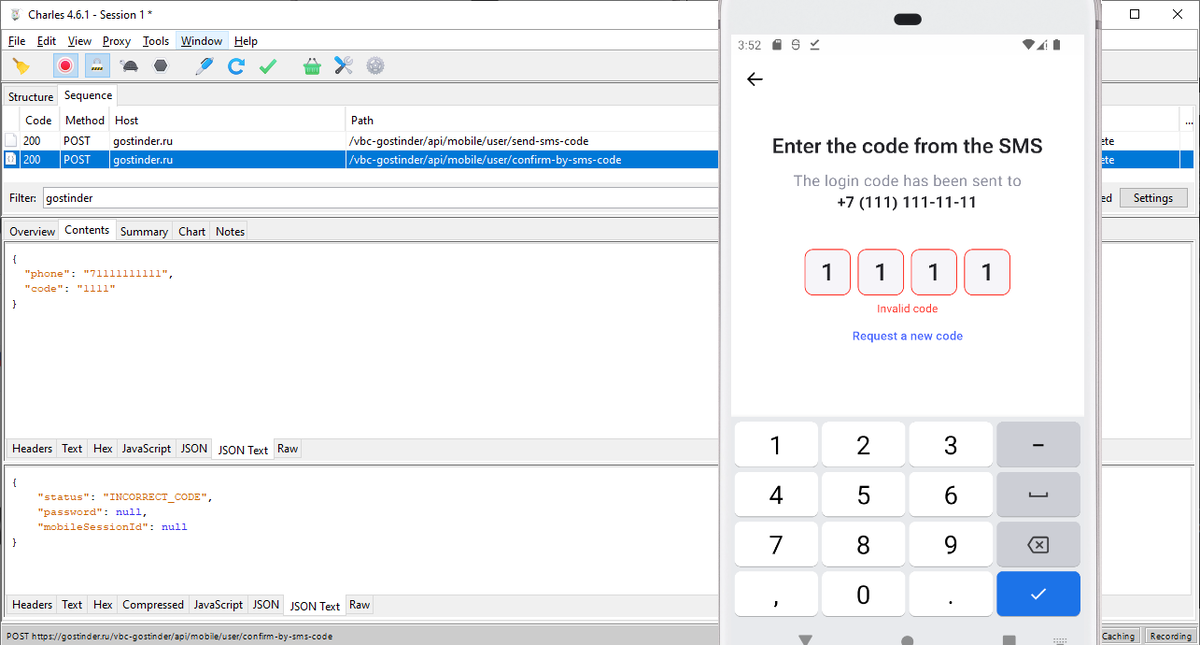Click the Settings button by the filter

tap(1153, 198)
